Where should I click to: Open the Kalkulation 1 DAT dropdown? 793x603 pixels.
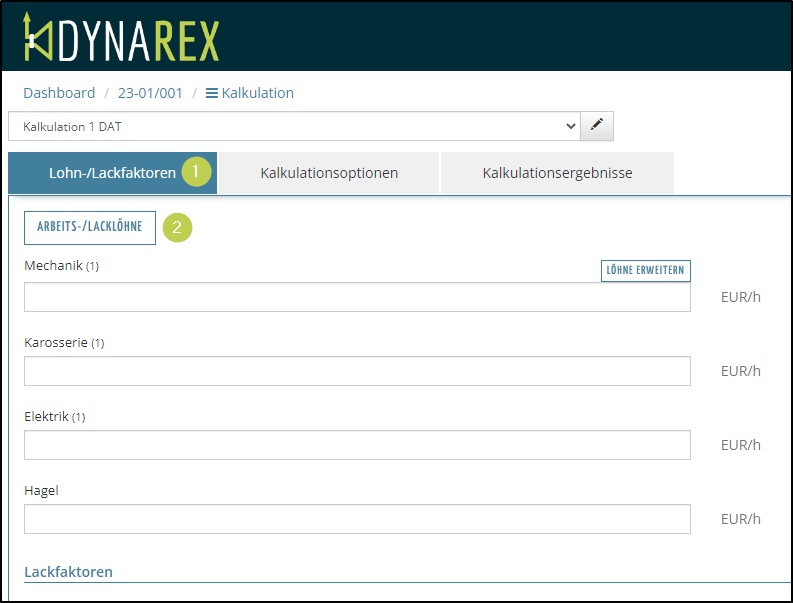[294, 126]
